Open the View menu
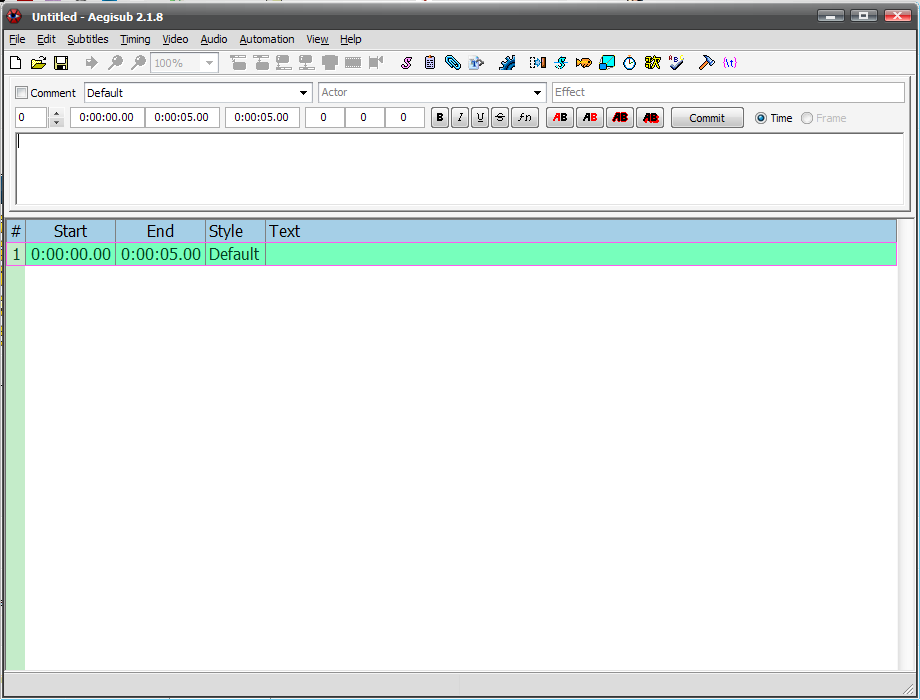The width and height of the screenshot is (920, 700). pyautogui.click(x=317, y=39)
